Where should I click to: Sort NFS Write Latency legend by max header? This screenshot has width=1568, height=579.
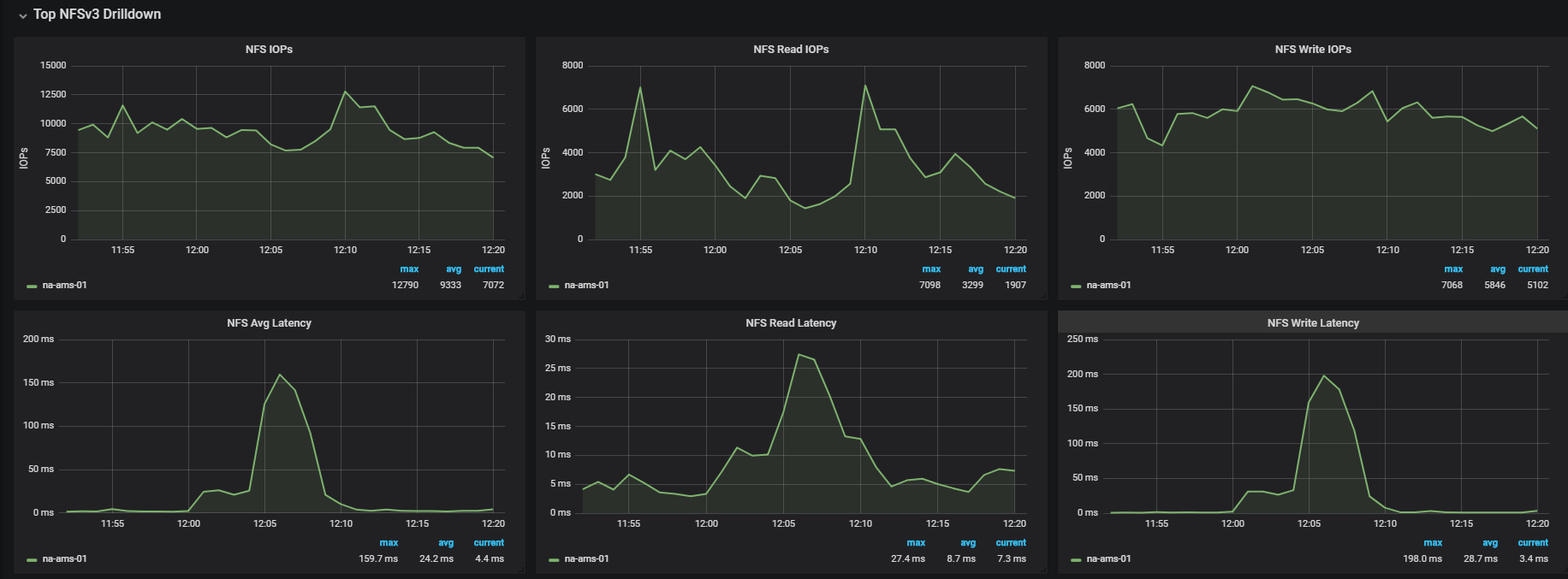click(x=1433, y=543)
